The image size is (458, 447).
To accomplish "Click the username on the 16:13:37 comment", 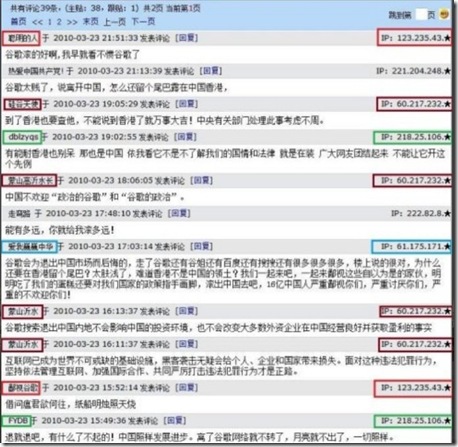I will 23,311.
